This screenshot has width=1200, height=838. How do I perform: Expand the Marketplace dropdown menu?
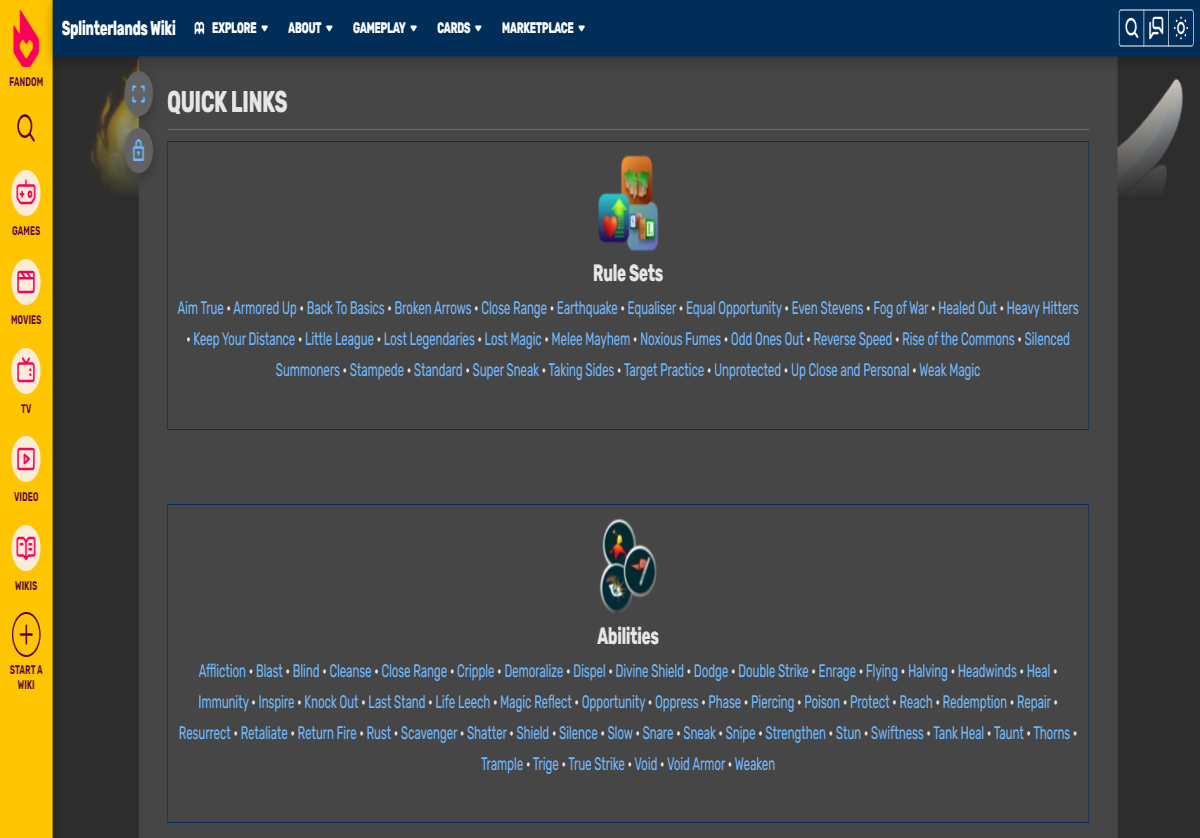pyautogui.click(x=543, y=28)
